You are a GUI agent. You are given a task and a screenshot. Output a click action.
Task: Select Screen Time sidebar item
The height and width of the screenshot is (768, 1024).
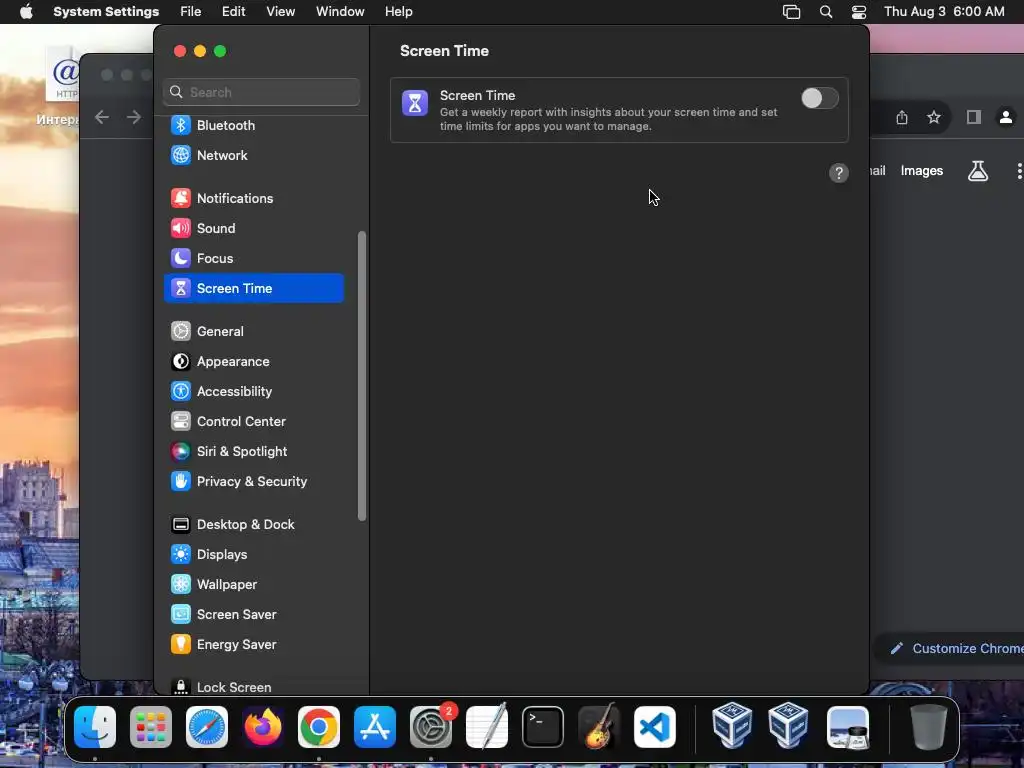254,289
